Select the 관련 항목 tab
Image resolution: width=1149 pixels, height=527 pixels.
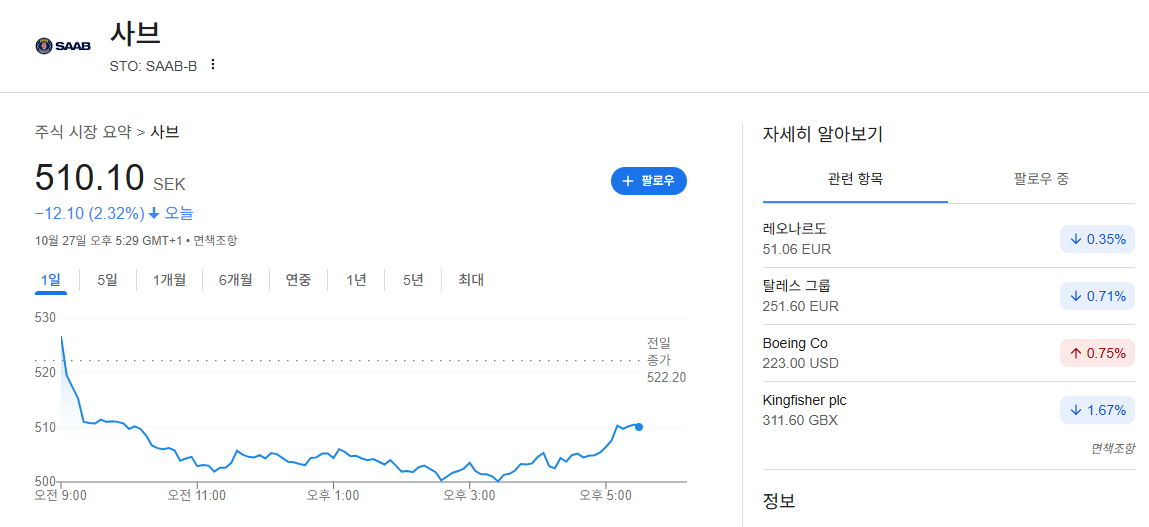pos(855,179)
